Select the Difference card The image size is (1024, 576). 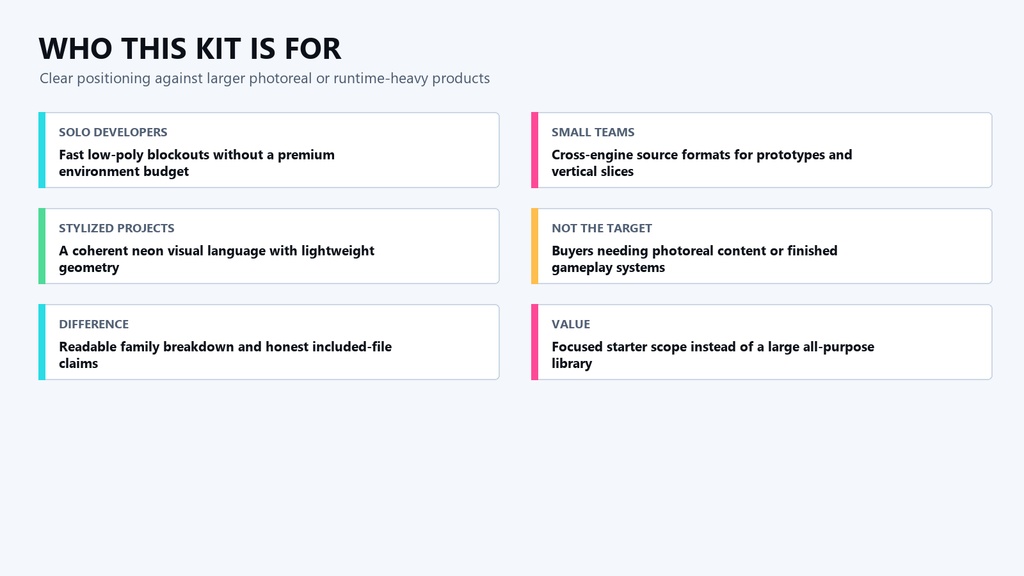[x=269, y=342]
